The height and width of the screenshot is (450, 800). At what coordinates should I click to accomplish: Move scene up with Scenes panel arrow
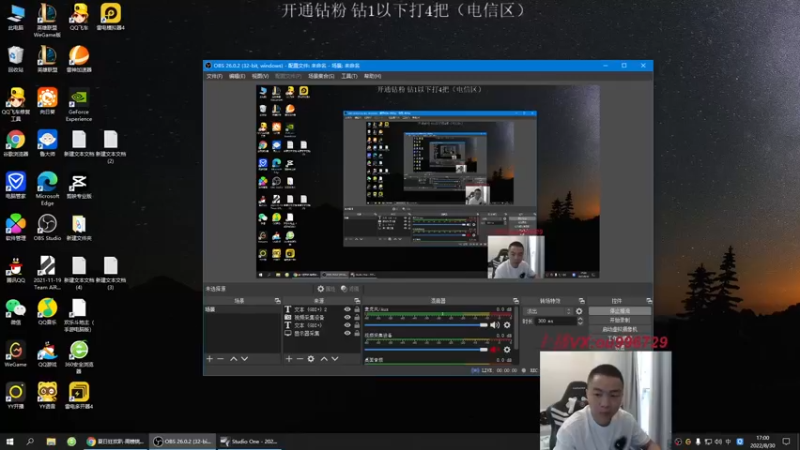[x=233, y=359]
